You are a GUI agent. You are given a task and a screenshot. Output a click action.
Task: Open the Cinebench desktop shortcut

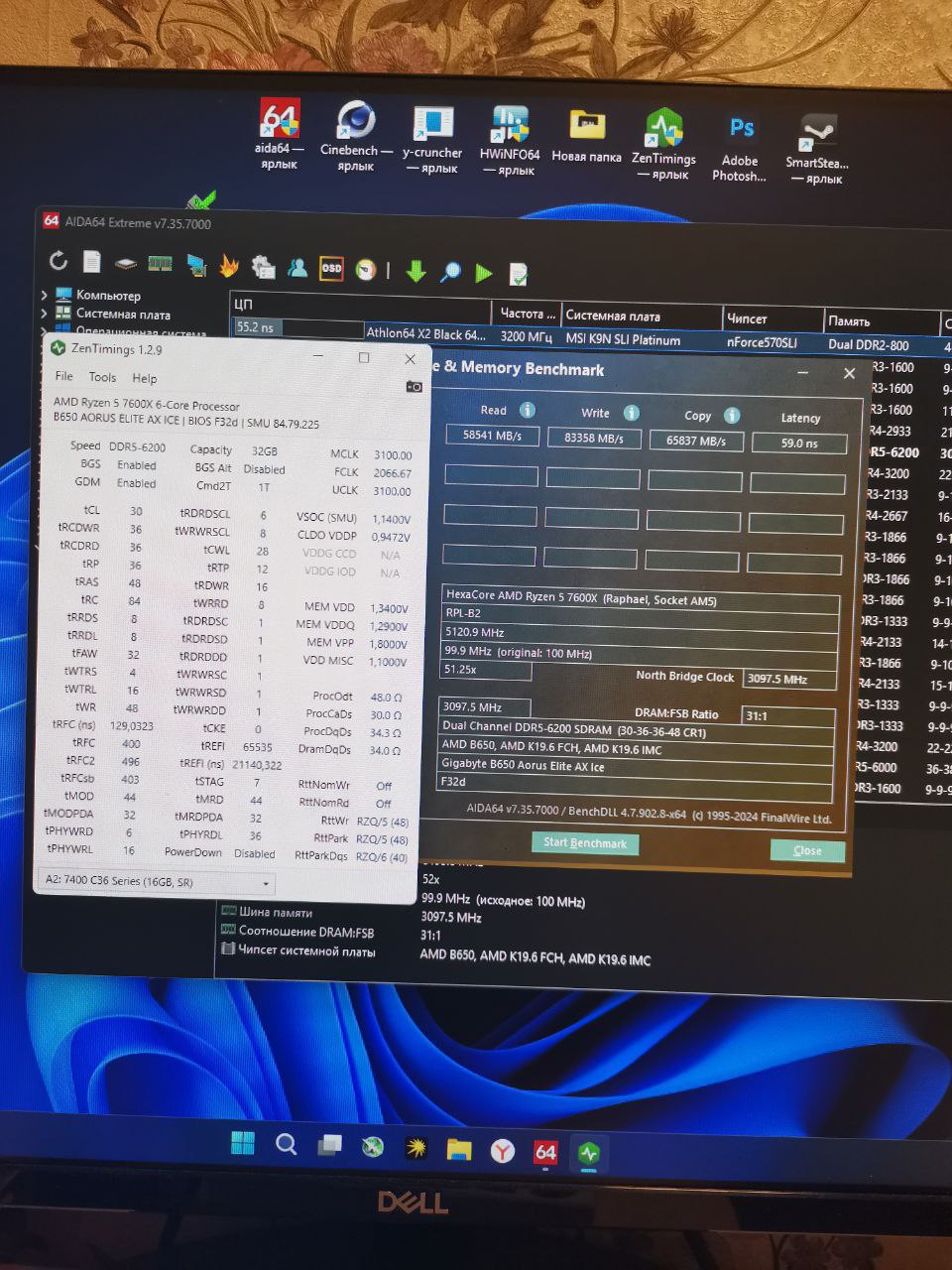click(x=356, y=137)
